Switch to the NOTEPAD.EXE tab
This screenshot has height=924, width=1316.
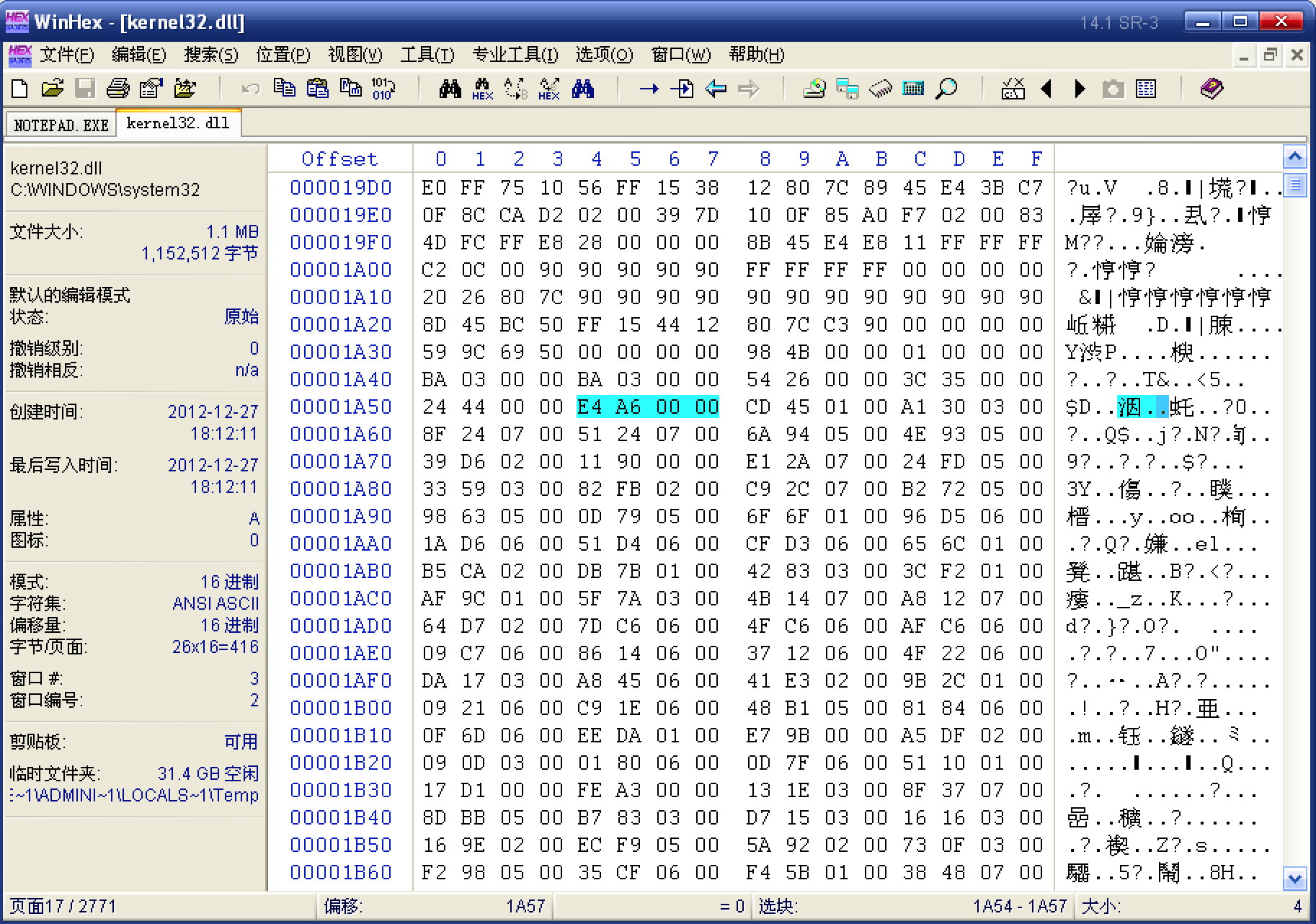tap(61, 125)
